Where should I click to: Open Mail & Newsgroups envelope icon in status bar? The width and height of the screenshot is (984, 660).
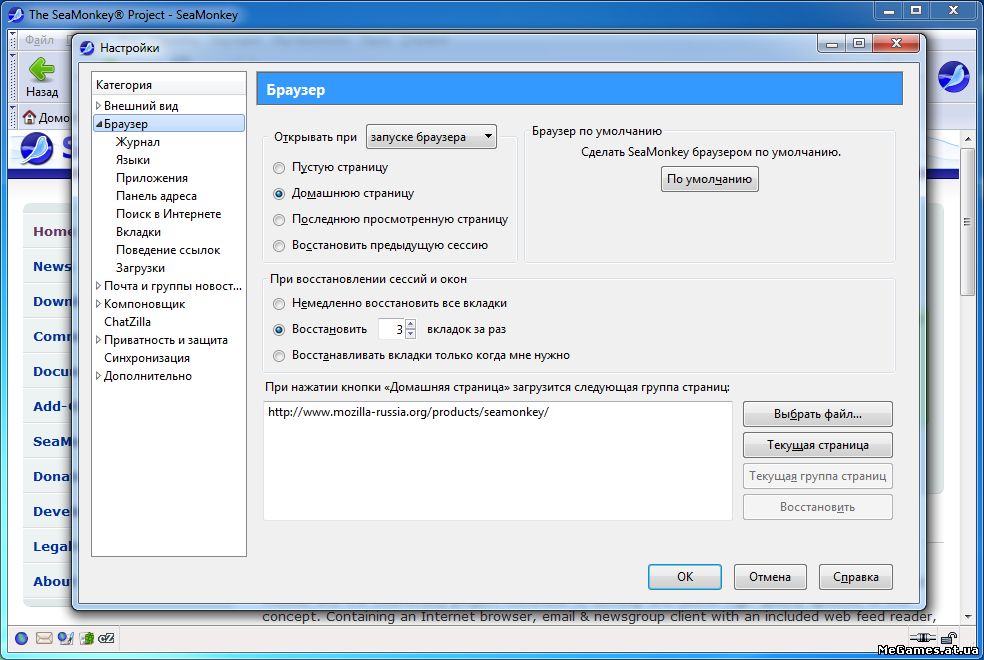(x=44, y=639)
